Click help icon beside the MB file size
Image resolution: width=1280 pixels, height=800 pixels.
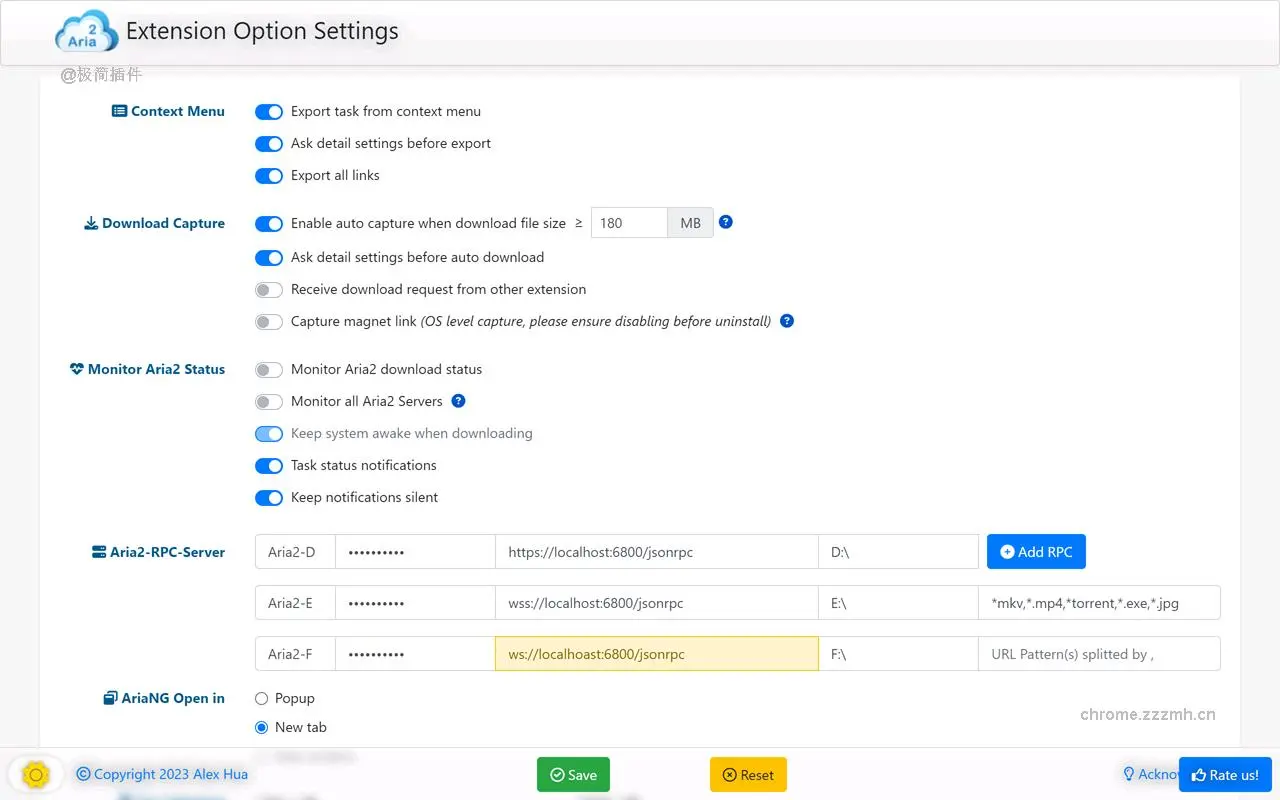pos(726,222)
